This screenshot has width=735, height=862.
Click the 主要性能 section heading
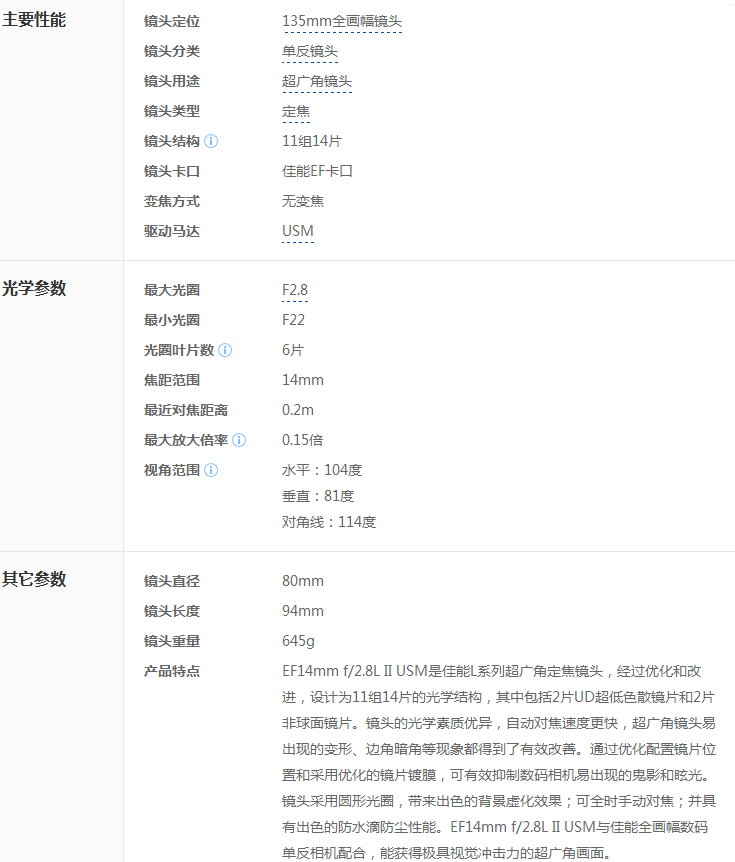coord(34,19)
